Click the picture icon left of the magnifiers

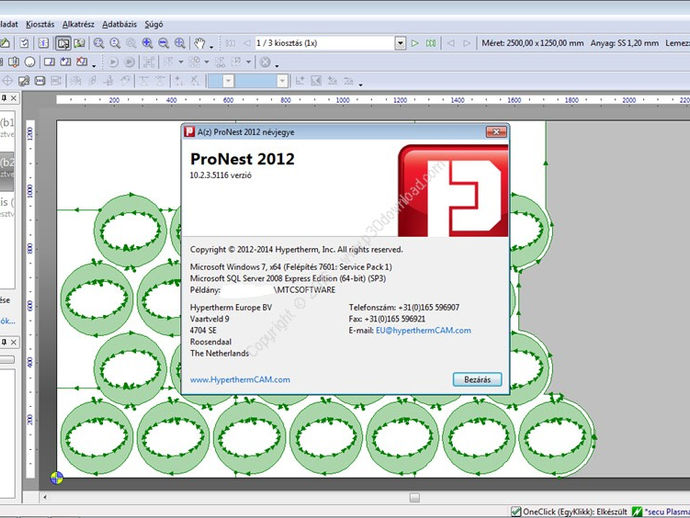click(80, 43)
